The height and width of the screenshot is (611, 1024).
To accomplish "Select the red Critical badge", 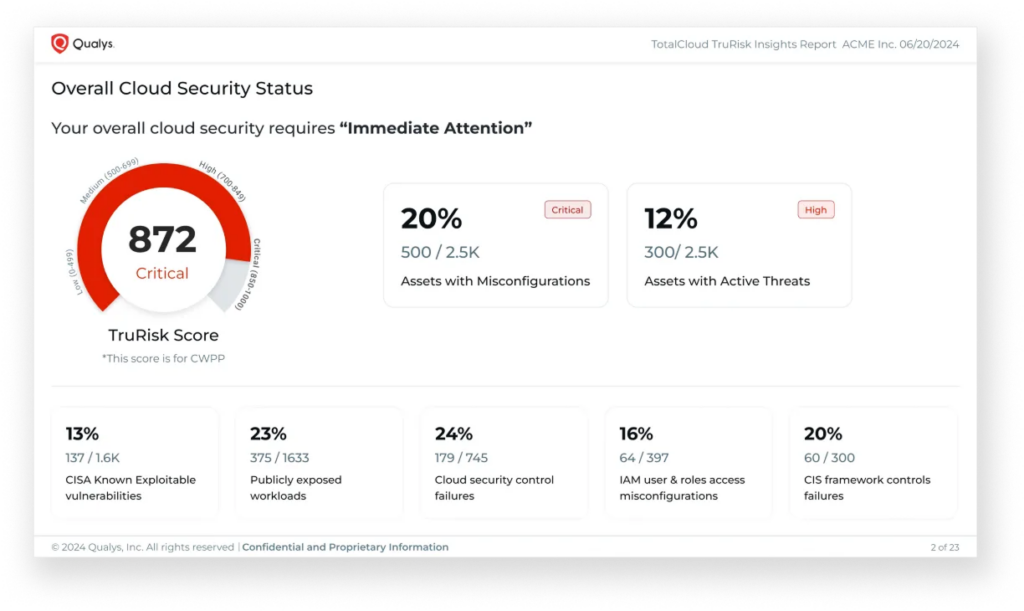I will point(568,210).
